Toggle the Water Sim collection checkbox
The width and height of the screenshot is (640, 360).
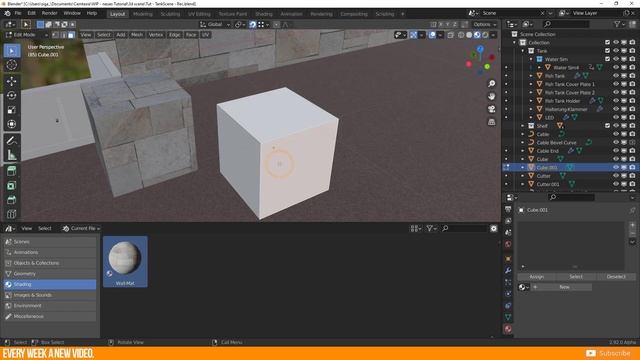pos(607,59)
